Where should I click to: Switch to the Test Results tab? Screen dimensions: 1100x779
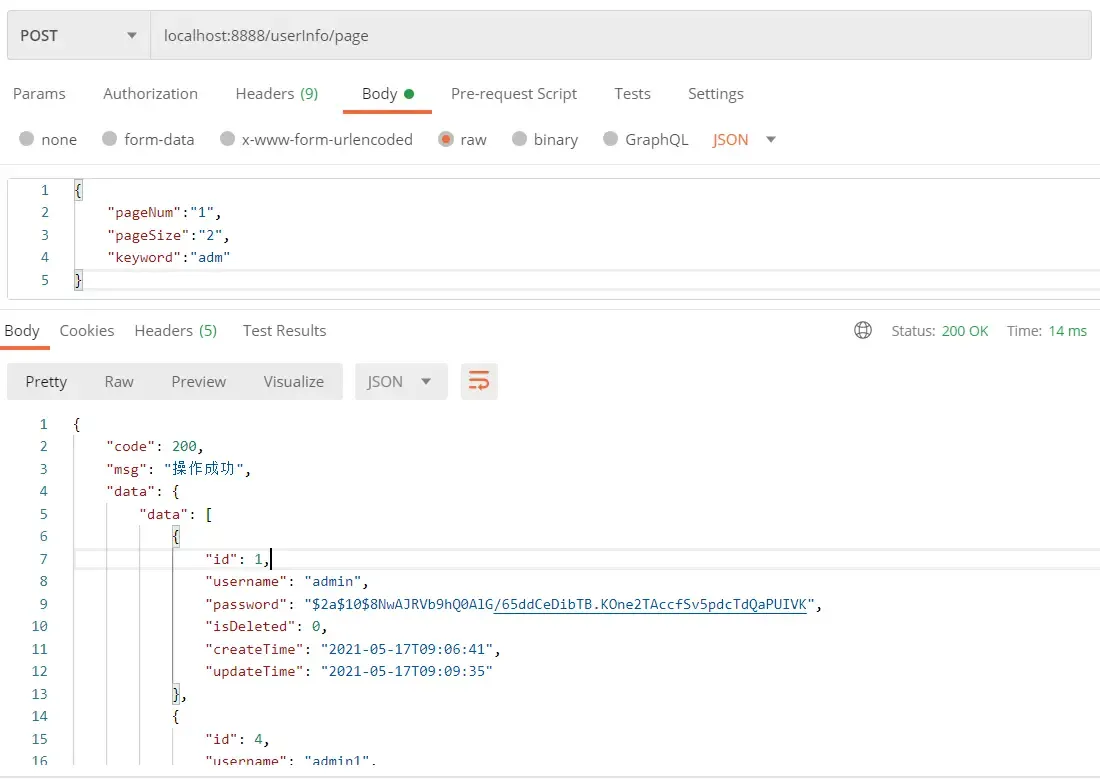click(x=284, y=330)
